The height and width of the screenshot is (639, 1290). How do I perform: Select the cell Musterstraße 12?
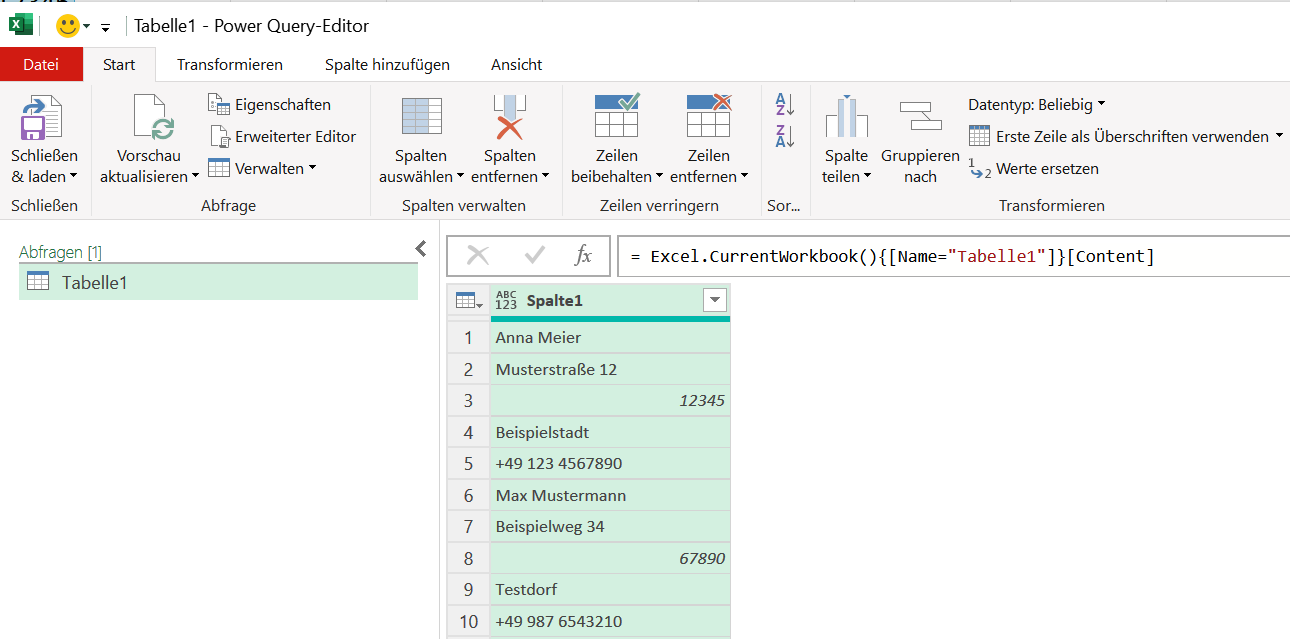pyautogui.click(x=610, y=369)
